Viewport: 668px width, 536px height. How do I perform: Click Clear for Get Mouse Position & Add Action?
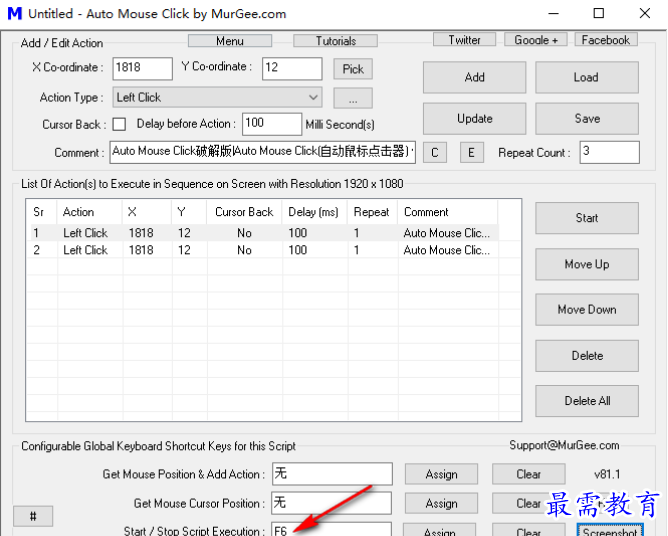[x=529, y=474]
